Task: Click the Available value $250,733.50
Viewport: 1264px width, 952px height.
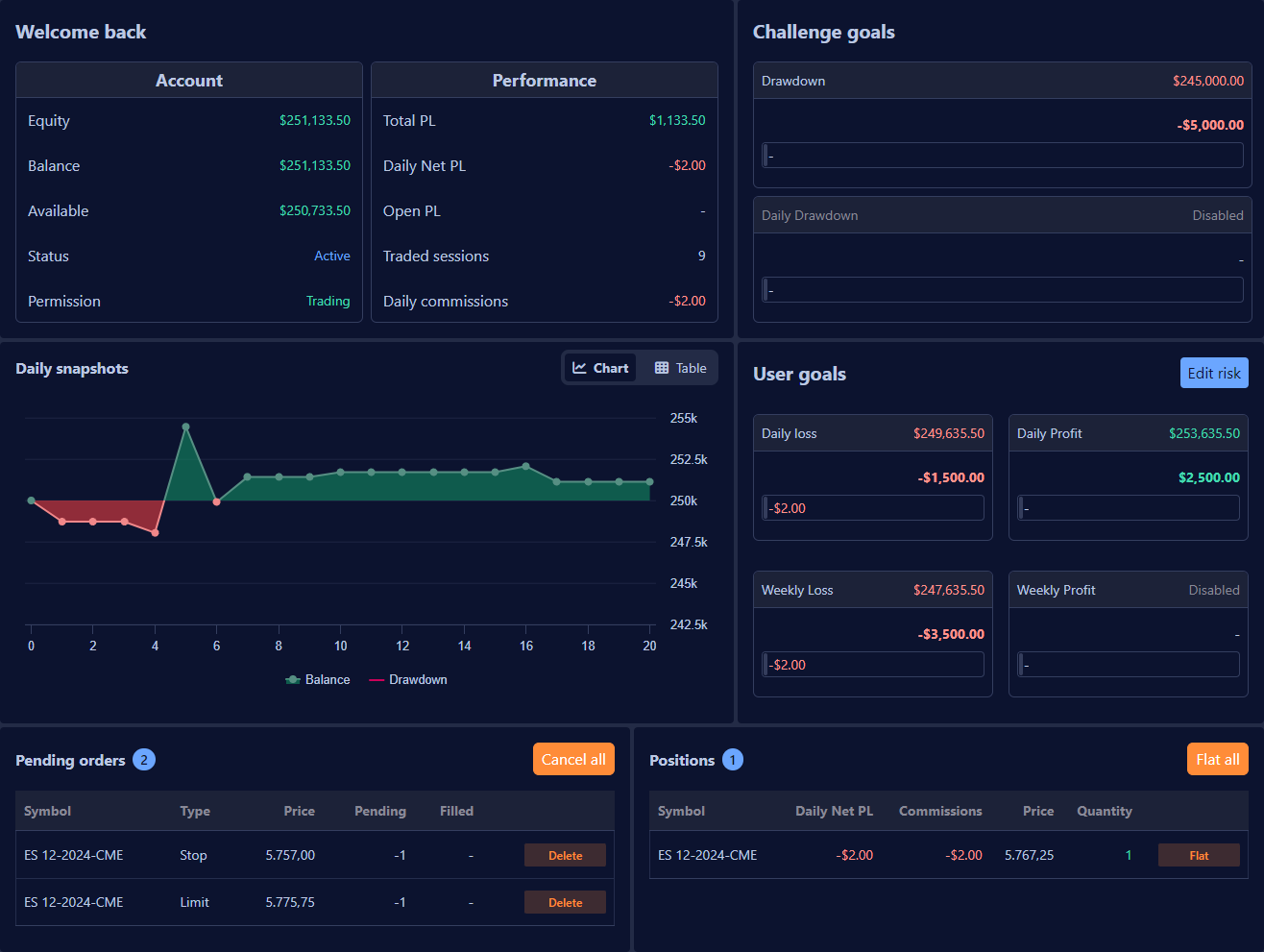Action: 315,210
